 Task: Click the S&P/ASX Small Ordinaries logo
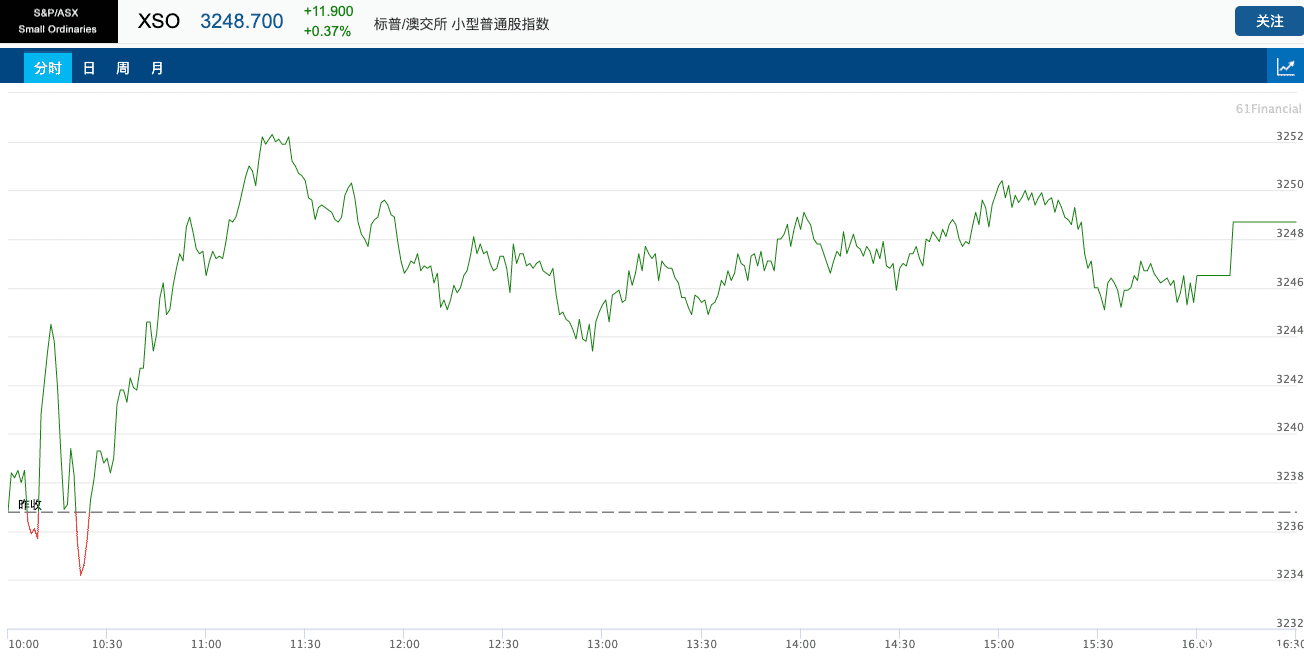tap(58, 21)
